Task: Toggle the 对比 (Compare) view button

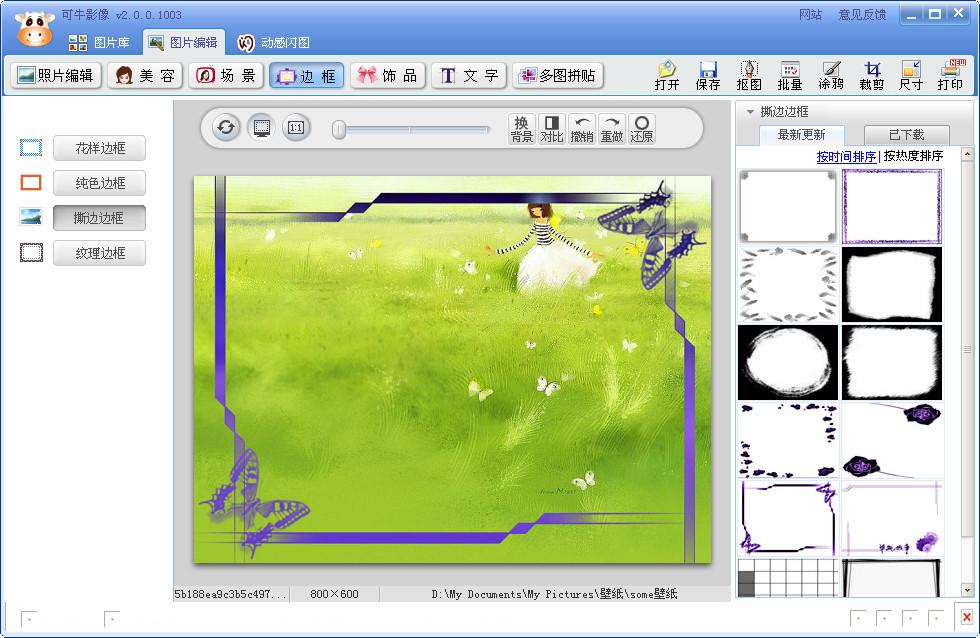Action: click(x=551, y=128)
